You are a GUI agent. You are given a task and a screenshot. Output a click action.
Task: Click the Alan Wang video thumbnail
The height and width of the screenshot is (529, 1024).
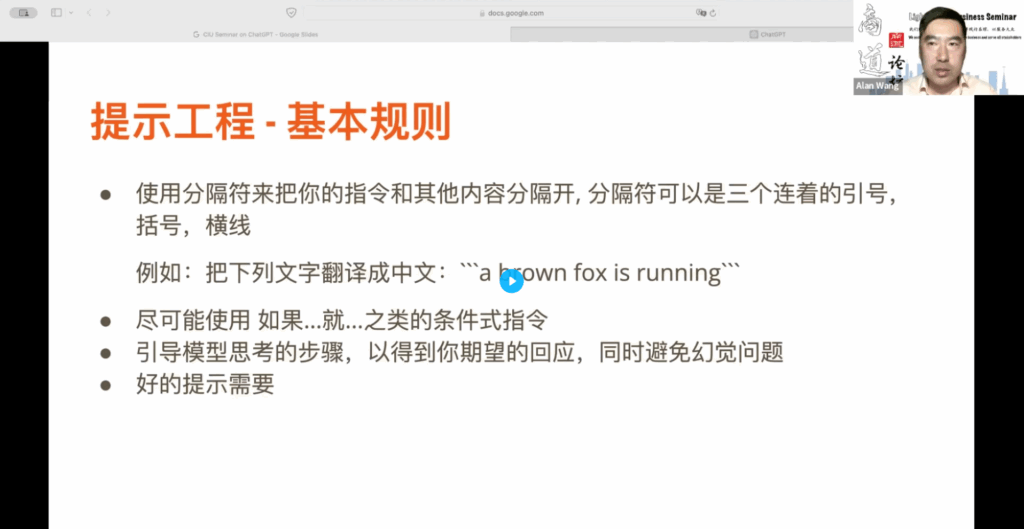tap(938, 48)
